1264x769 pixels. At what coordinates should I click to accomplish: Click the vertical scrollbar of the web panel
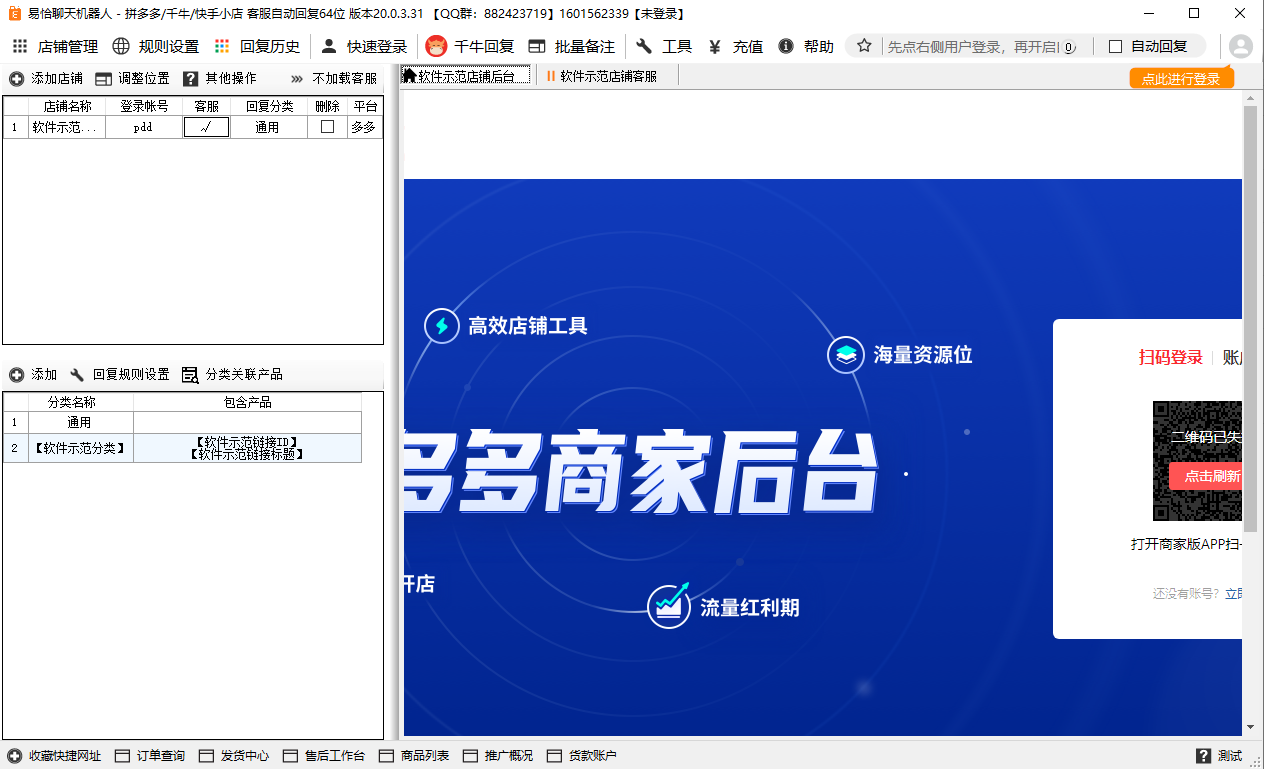click(1250, 415)
